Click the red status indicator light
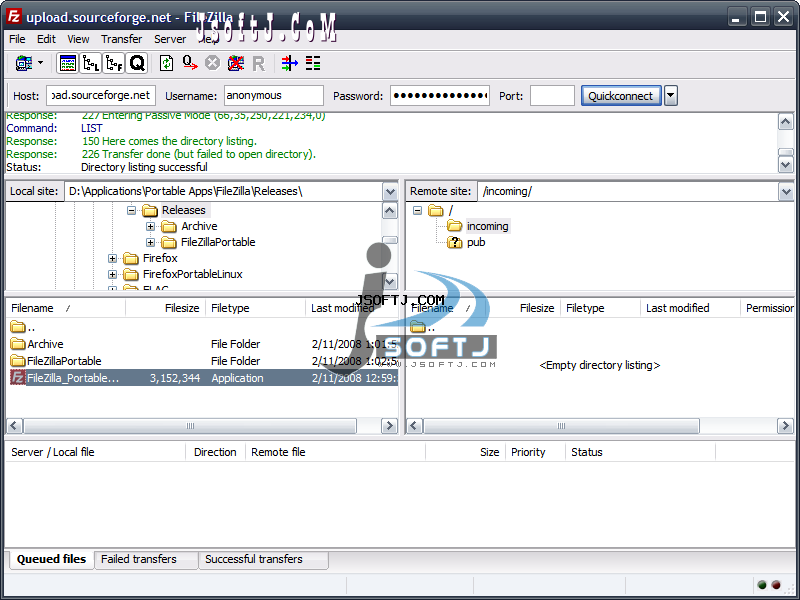This screenshot has width=800, height=600. tap(776, 585)
